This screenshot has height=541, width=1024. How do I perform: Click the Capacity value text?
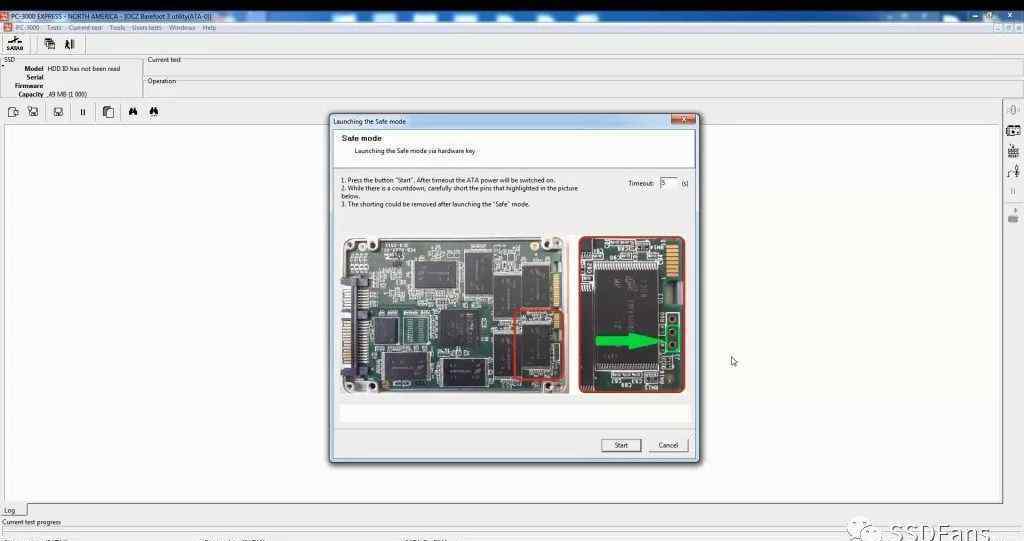[x=67, y=94]
